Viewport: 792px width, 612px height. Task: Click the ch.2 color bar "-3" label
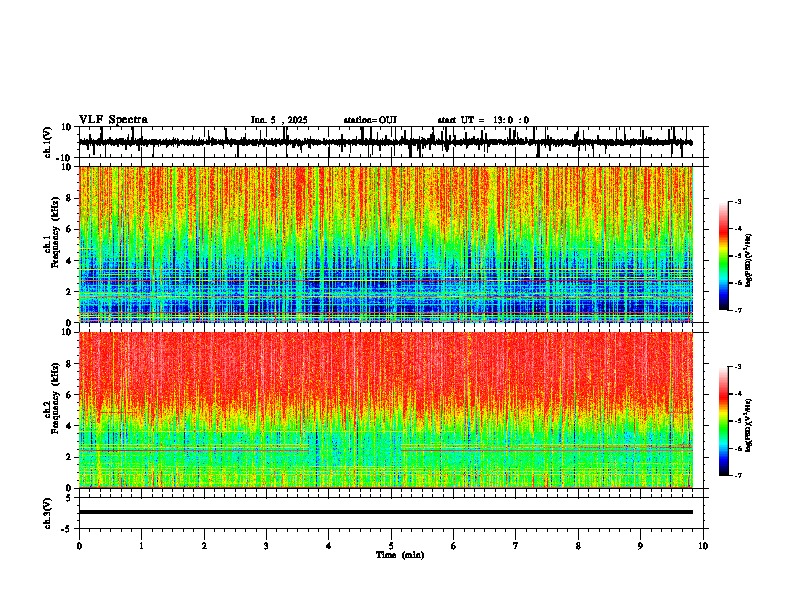pyautogui.click(x=737, y=367)
